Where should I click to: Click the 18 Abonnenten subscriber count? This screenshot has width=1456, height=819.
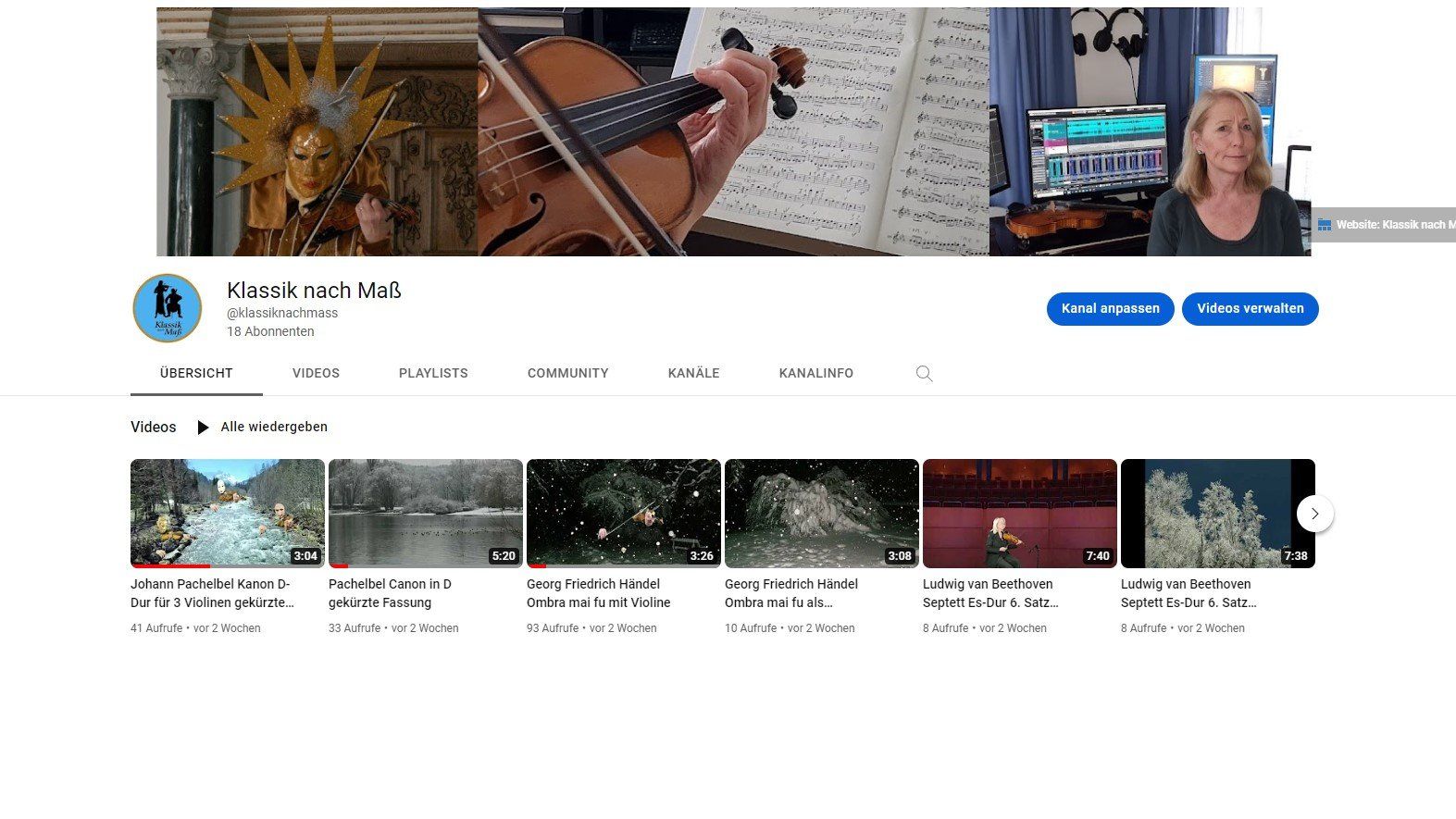coord(270,331)
